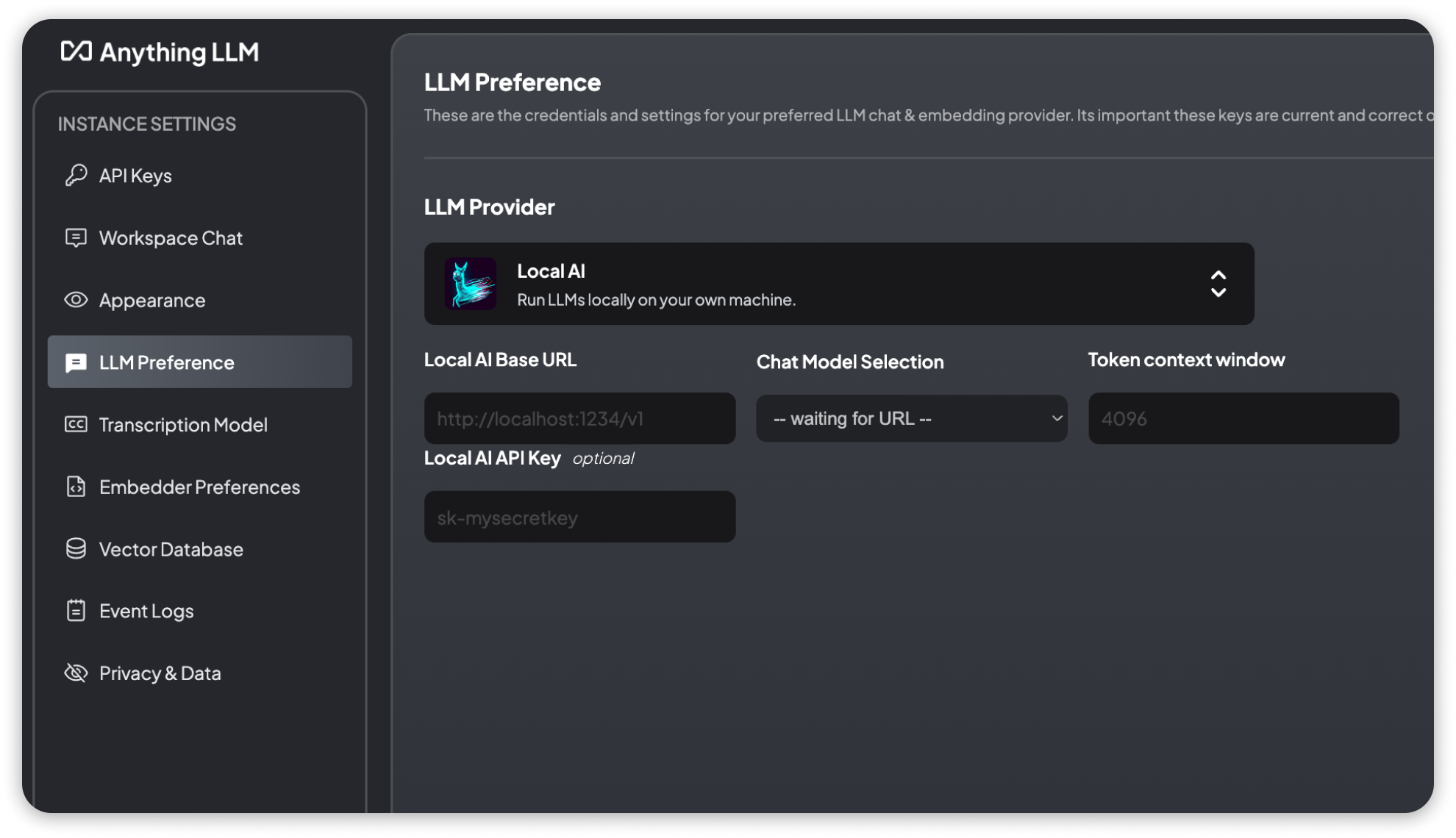Click the Event Logs notepad icon
This screenshot has width=1456, height=838.
click(x=76, y=611)
